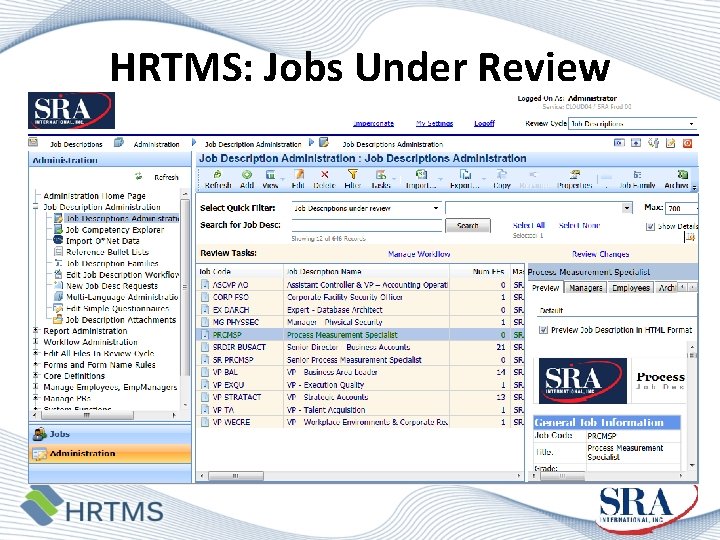This screenshot has width=720, height=540.
Task: Select the CORP FSO job row
Action: pyautogui.click(x=360, y=297)
